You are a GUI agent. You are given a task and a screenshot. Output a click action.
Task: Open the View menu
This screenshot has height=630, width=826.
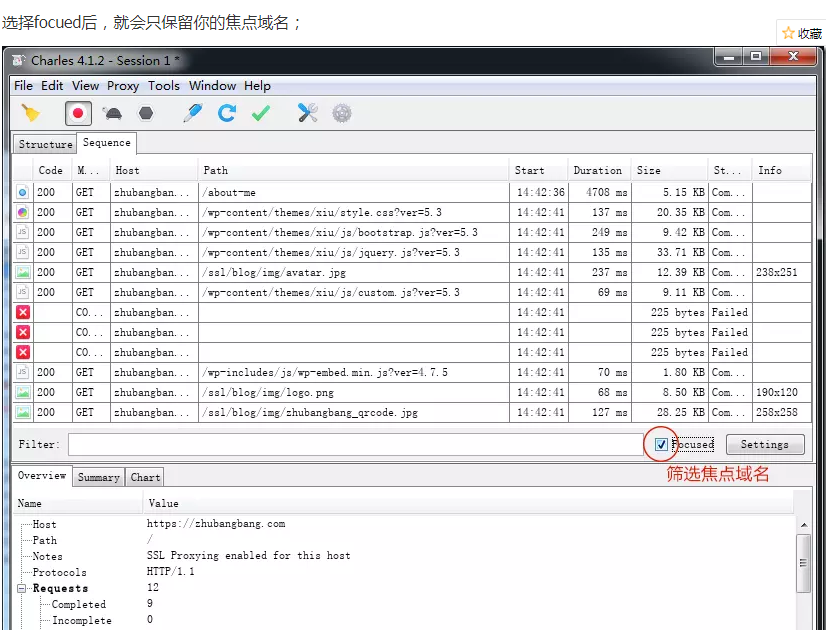click(85, 85)
